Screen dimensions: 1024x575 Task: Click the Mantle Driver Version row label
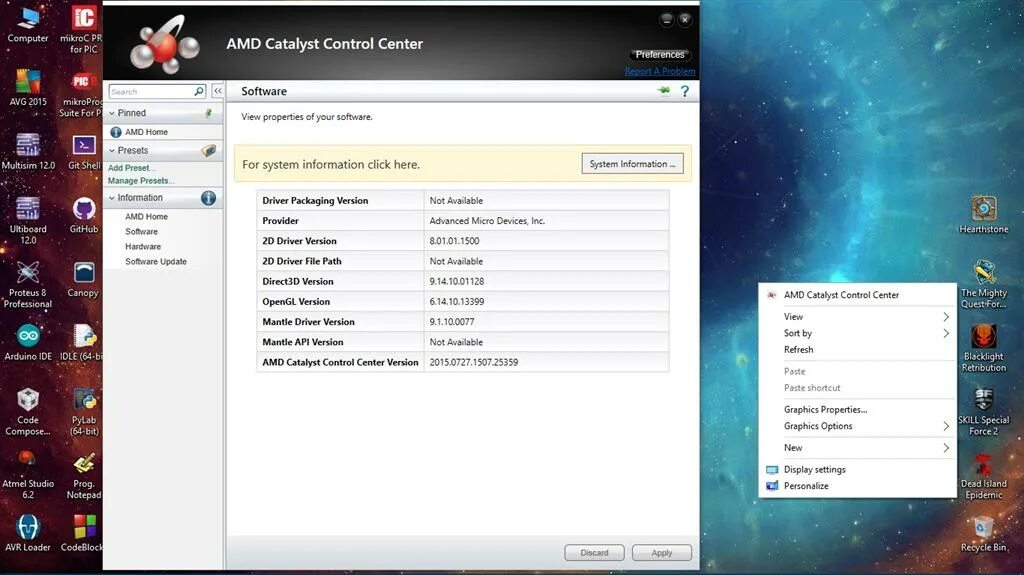tap(308, 322)
